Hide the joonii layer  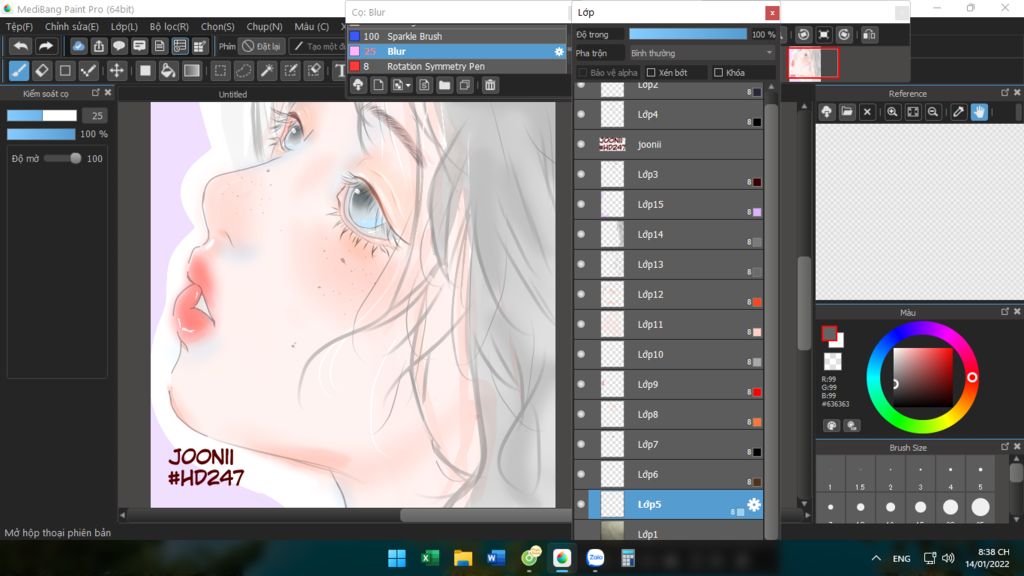click(x=581, y=144)
